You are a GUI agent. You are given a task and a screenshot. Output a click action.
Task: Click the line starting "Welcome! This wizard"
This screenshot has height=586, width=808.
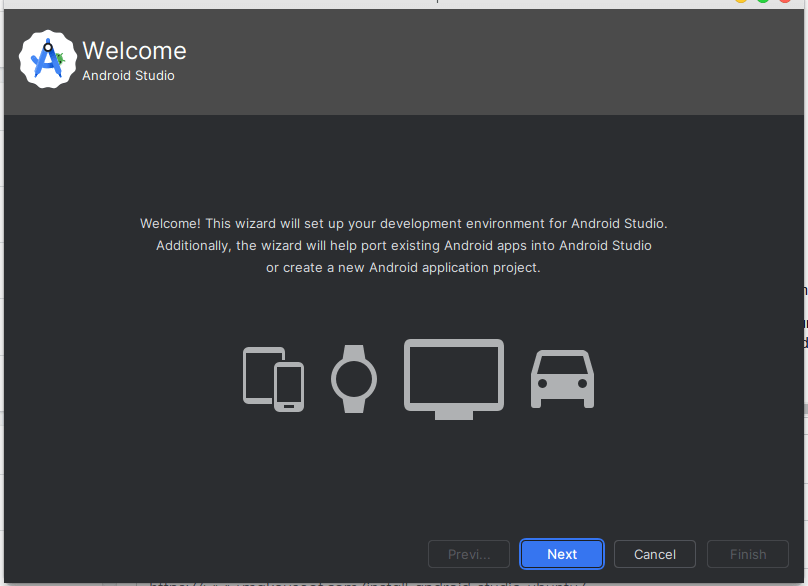click(403, 224)
